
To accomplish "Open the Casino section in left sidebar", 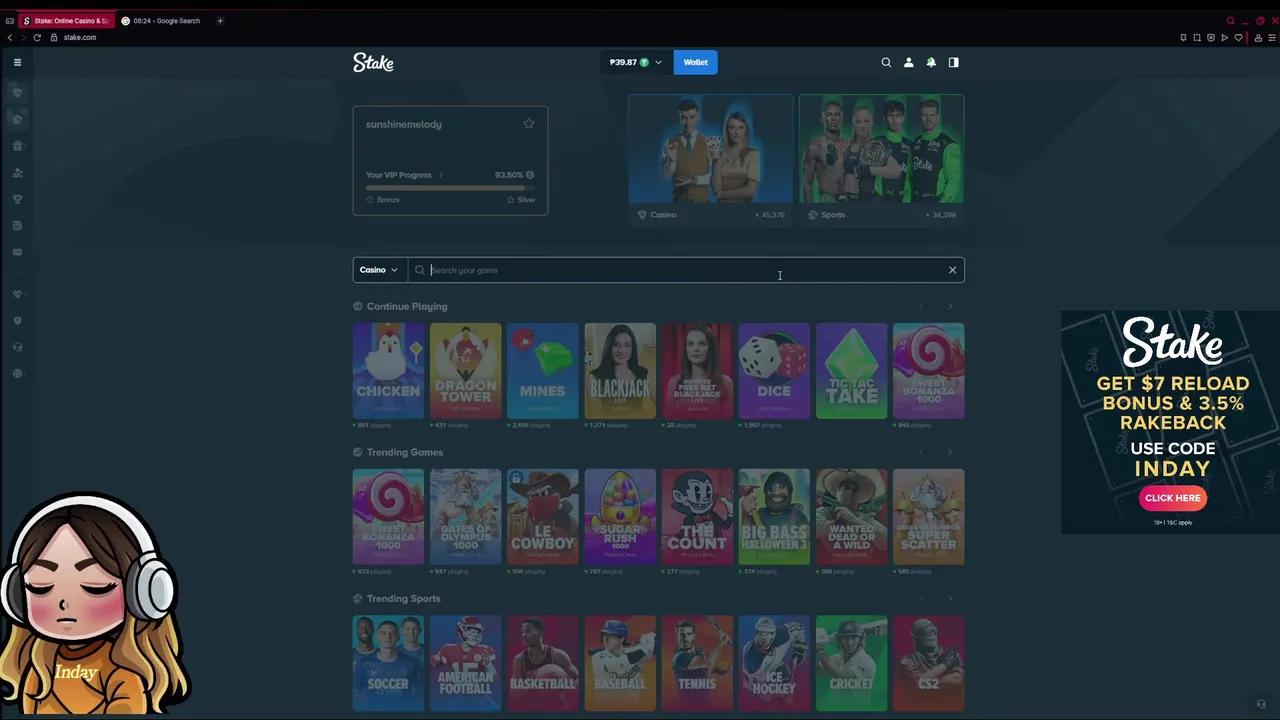I will tap(17, 92).
